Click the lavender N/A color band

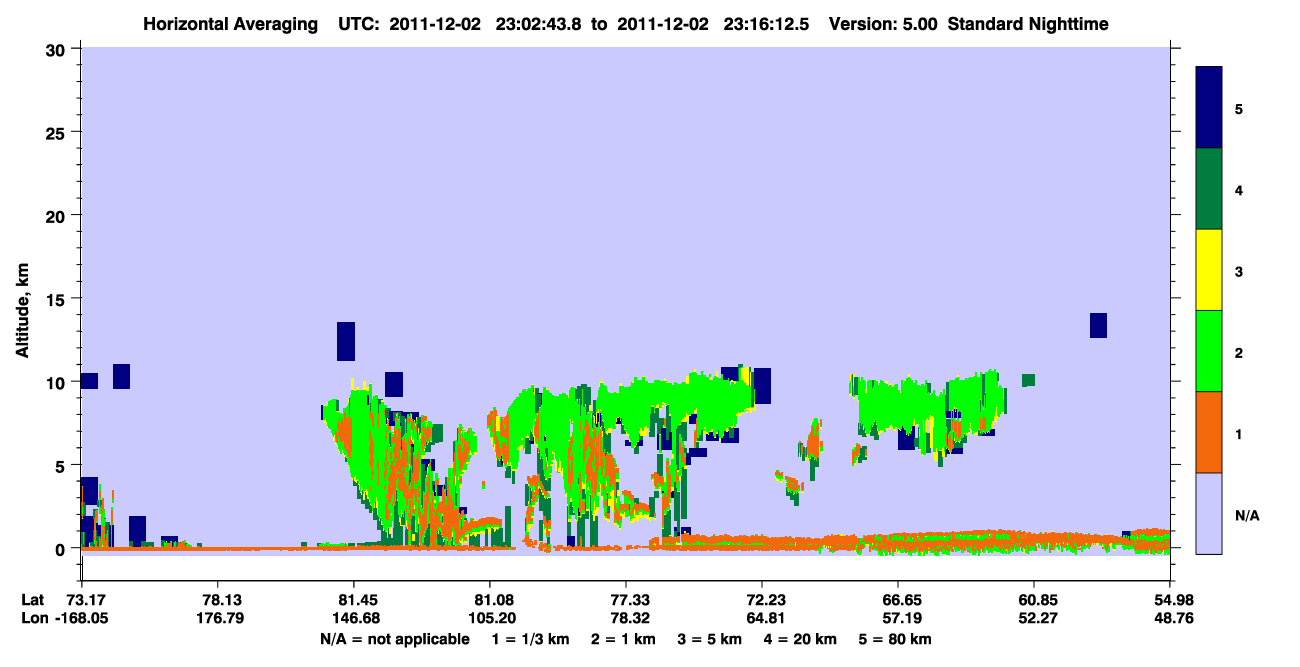point(1209,513)
